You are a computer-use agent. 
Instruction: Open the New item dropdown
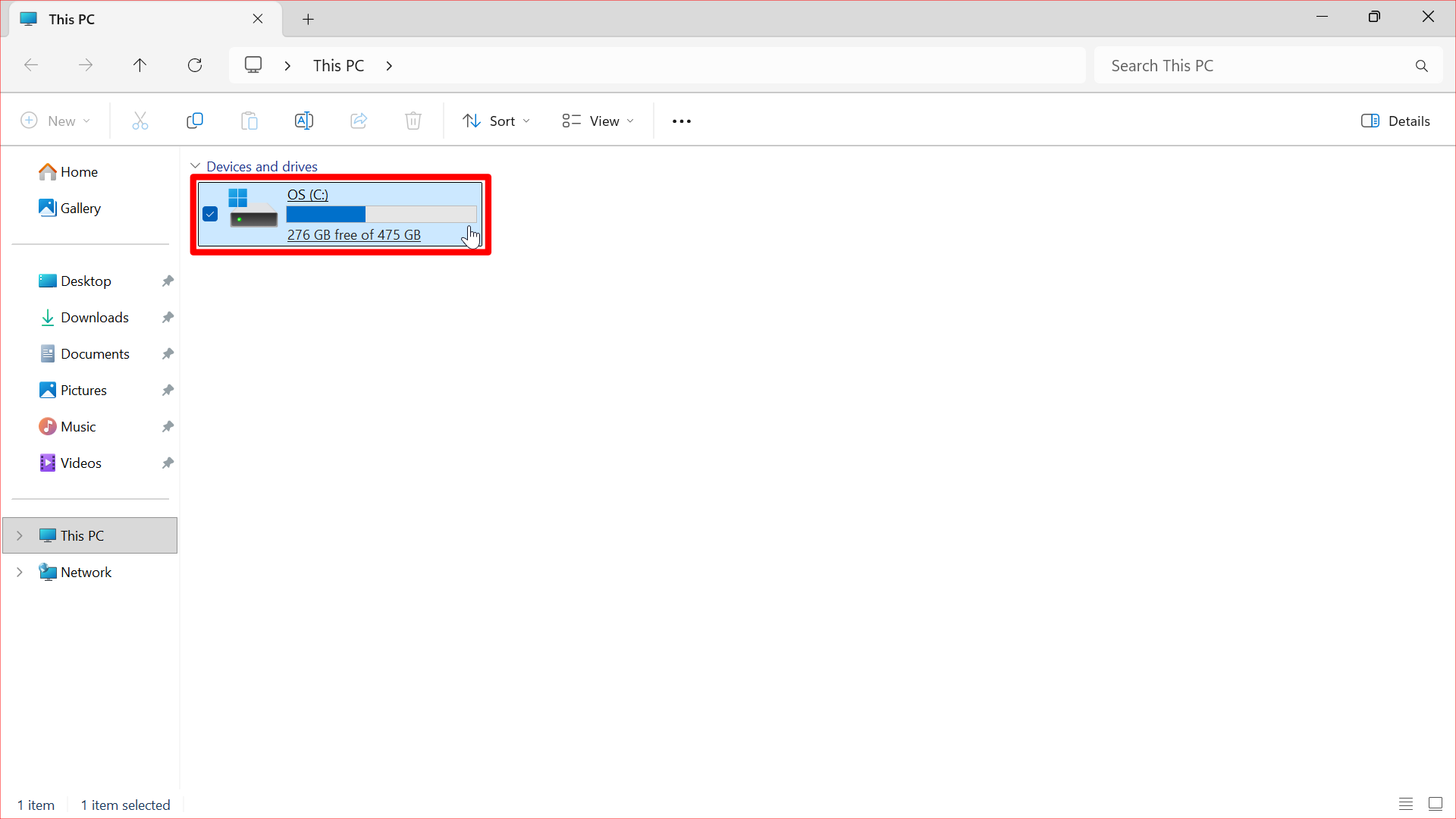coord(55,121)
